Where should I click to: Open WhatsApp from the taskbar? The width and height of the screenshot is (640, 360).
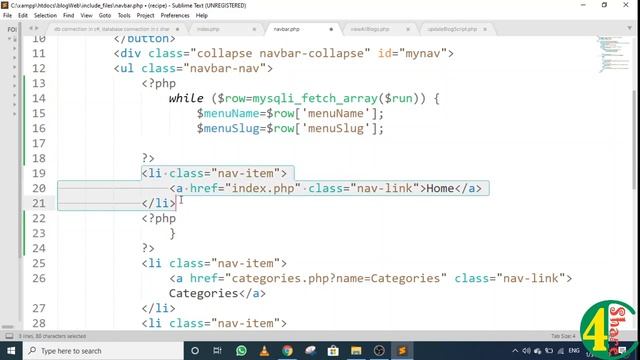[x=241, y=351]
